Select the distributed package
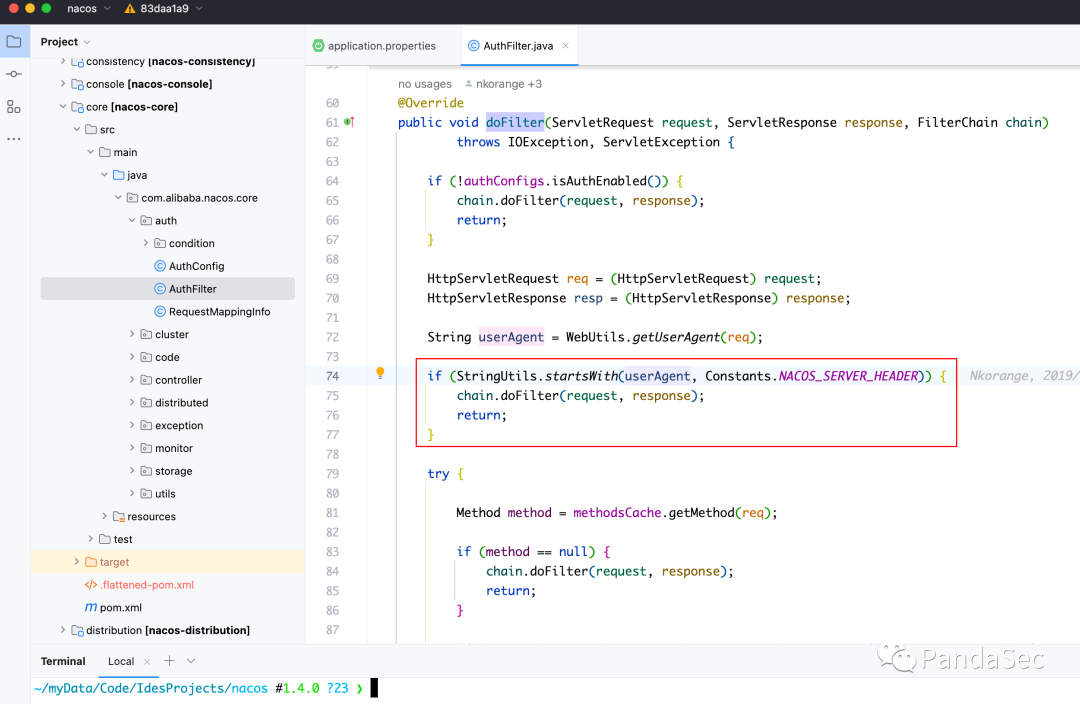 point(181,402)
